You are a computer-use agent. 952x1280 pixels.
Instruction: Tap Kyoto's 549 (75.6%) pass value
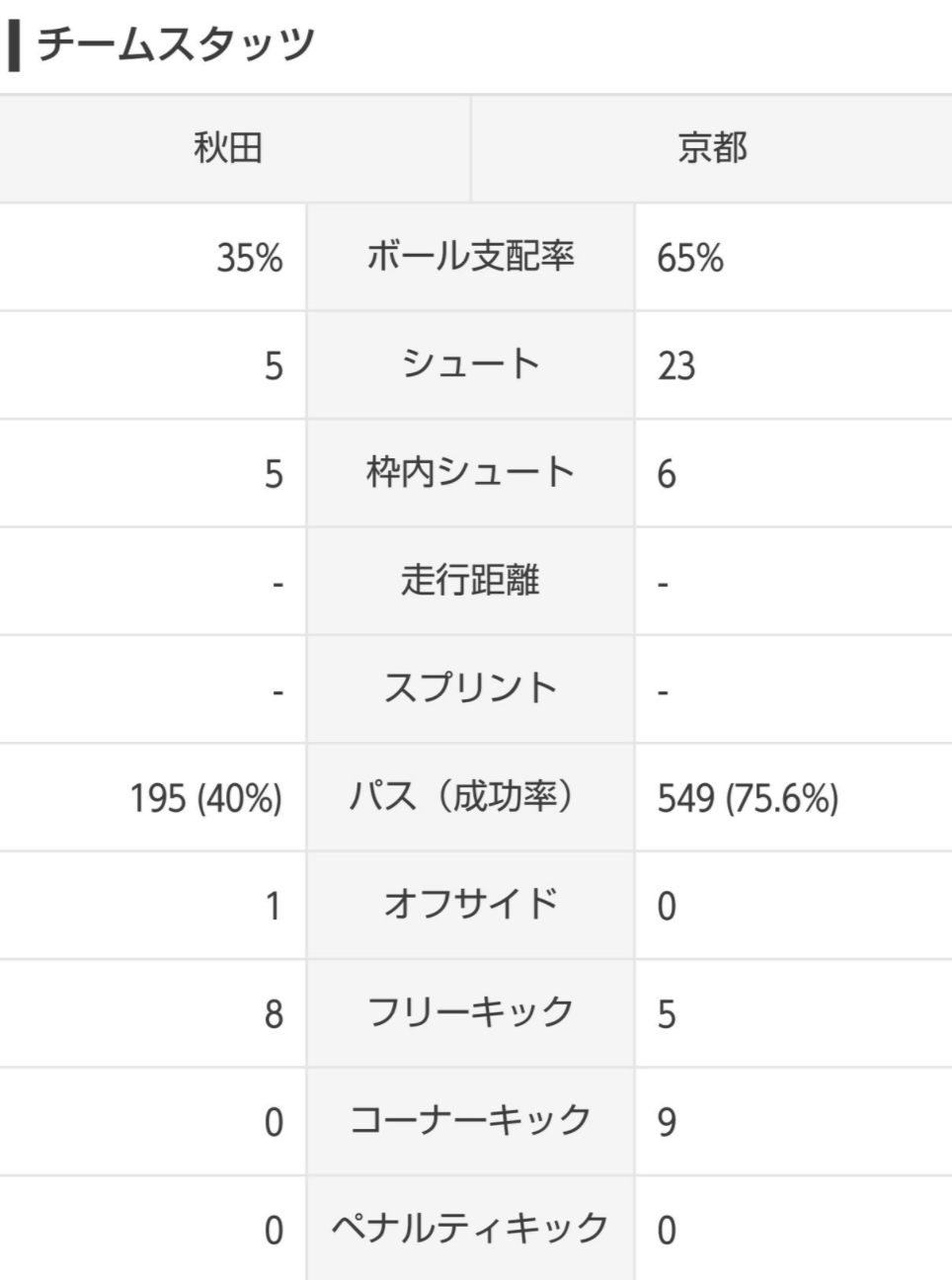[x=748, y=798]
